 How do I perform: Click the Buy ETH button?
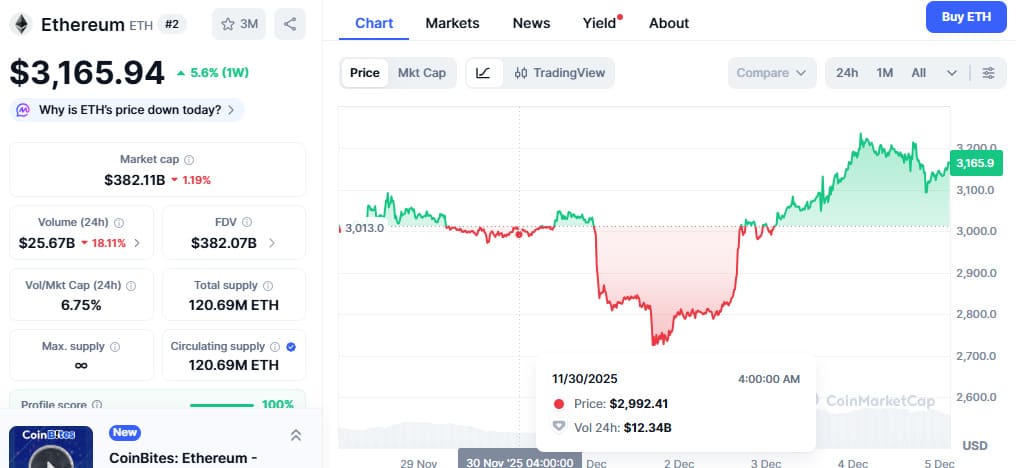[x=965, y=17]
